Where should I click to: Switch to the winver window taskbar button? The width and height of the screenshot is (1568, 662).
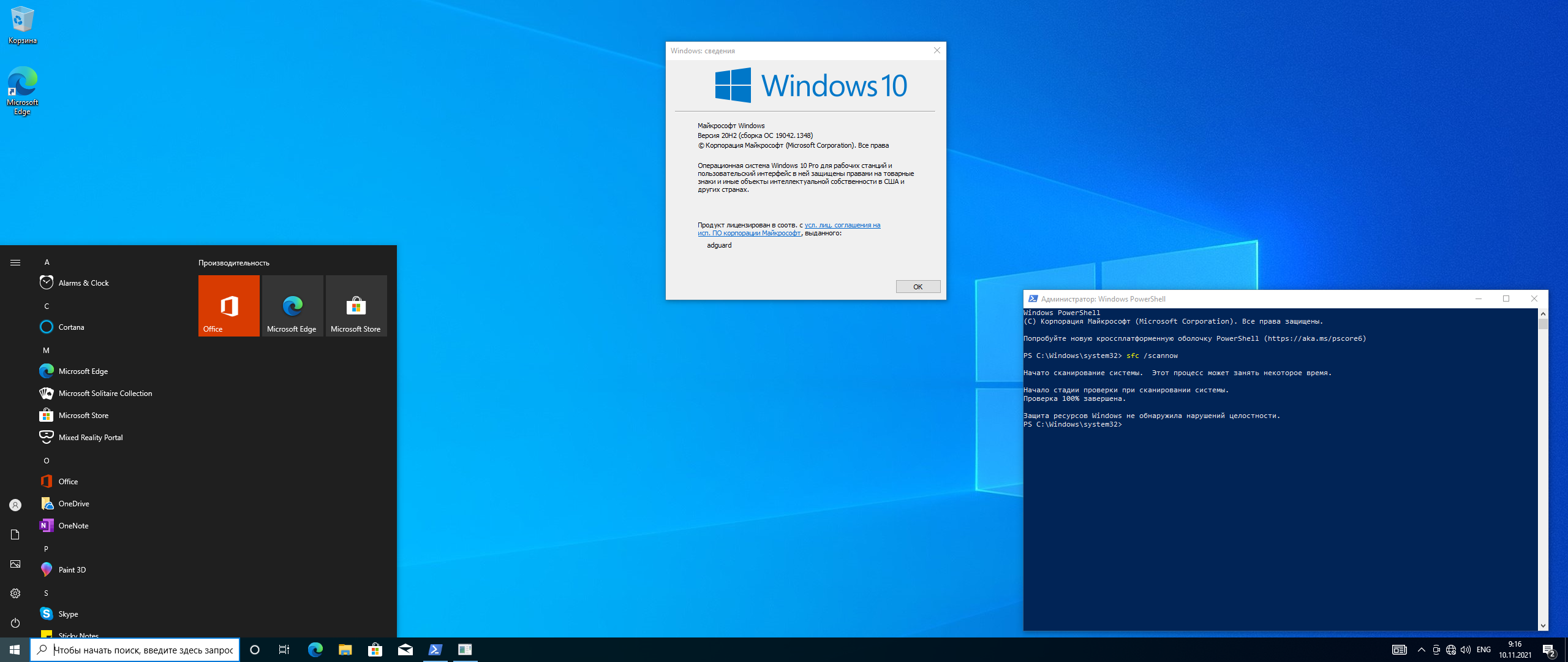click(465, 650)
